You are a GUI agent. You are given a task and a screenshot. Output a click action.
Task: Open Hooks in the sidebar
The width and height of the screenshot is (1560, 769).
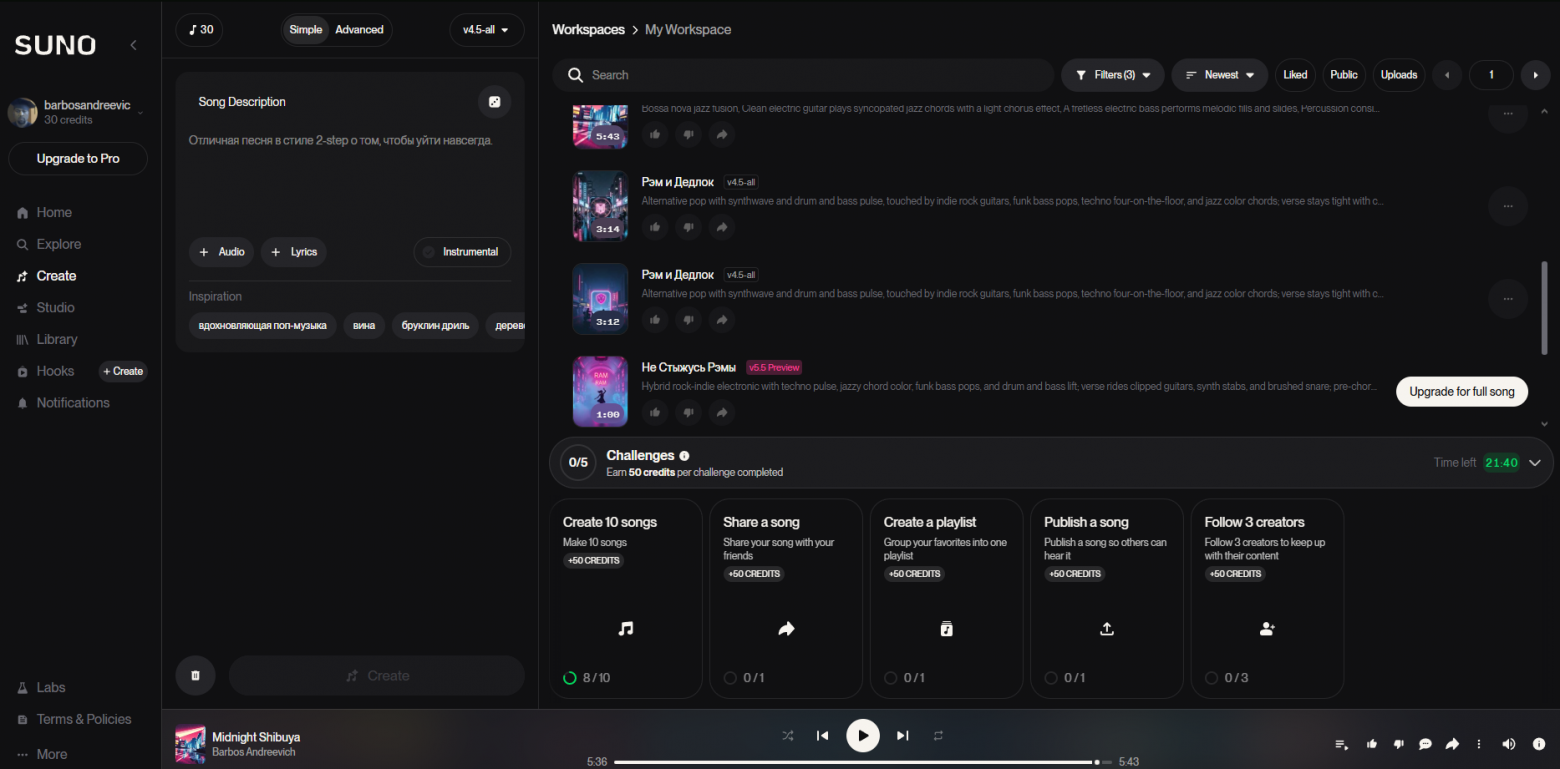click(45, 371)
